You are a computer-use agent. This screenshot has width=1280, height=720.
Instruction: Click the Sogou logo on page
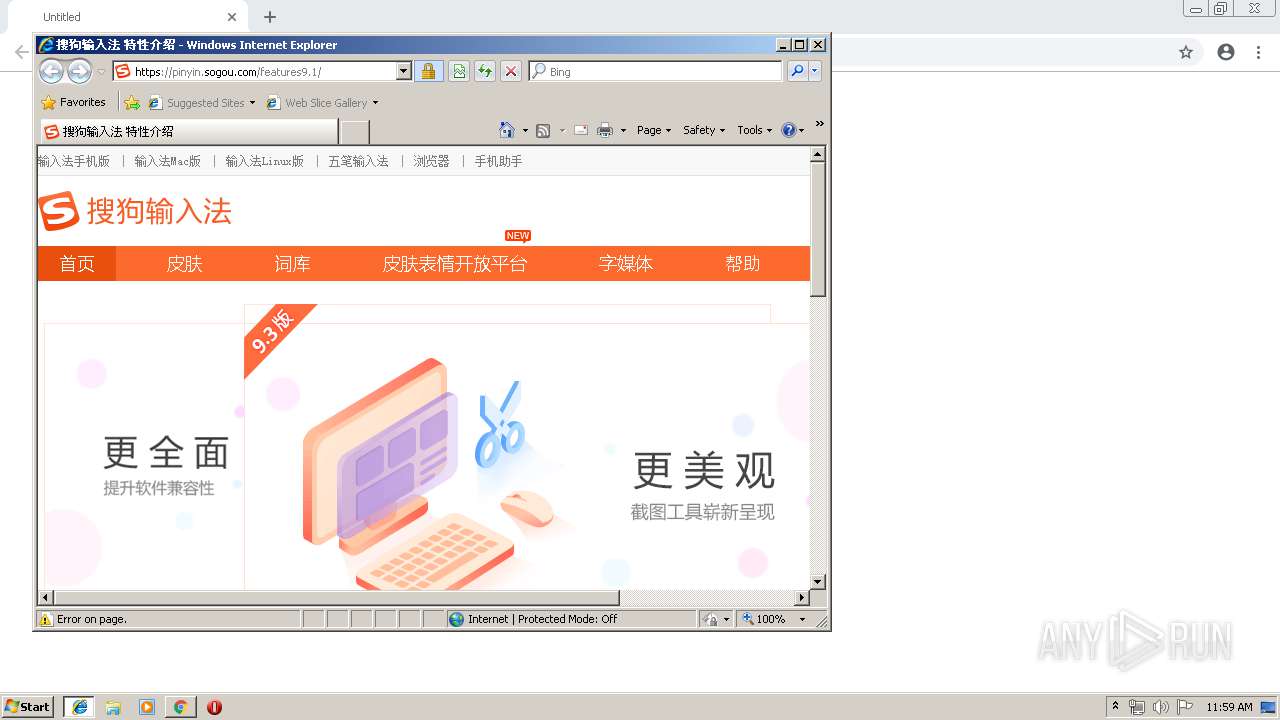(x=135, y=211)
